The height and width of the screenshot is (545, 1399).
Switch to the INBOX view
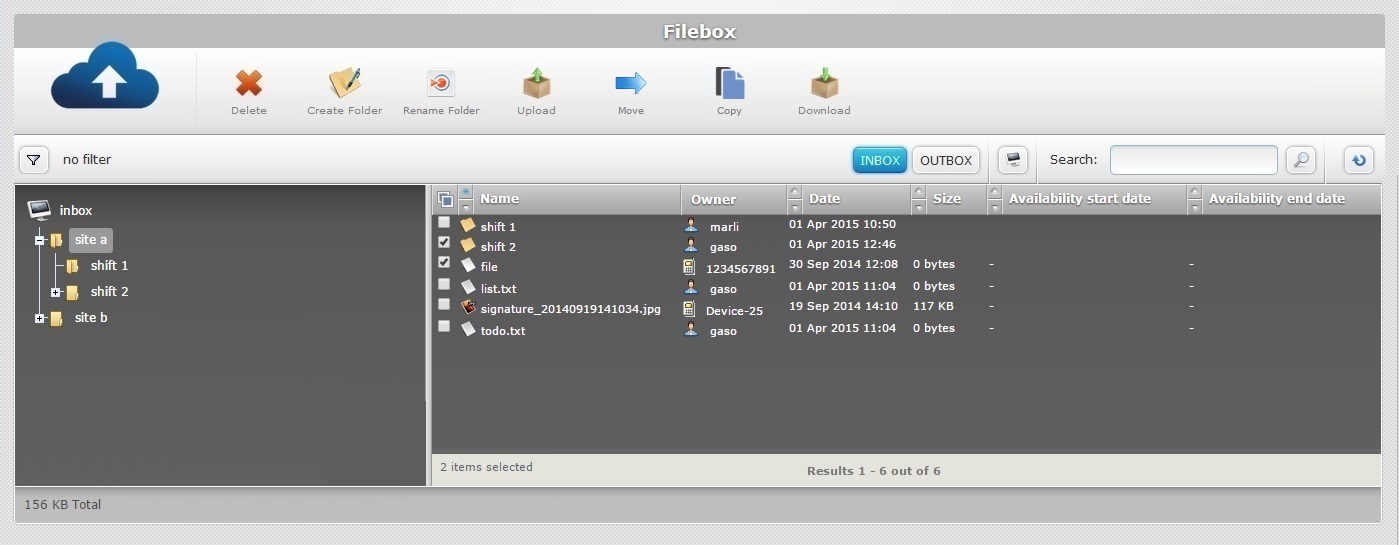tap(880, 160)
